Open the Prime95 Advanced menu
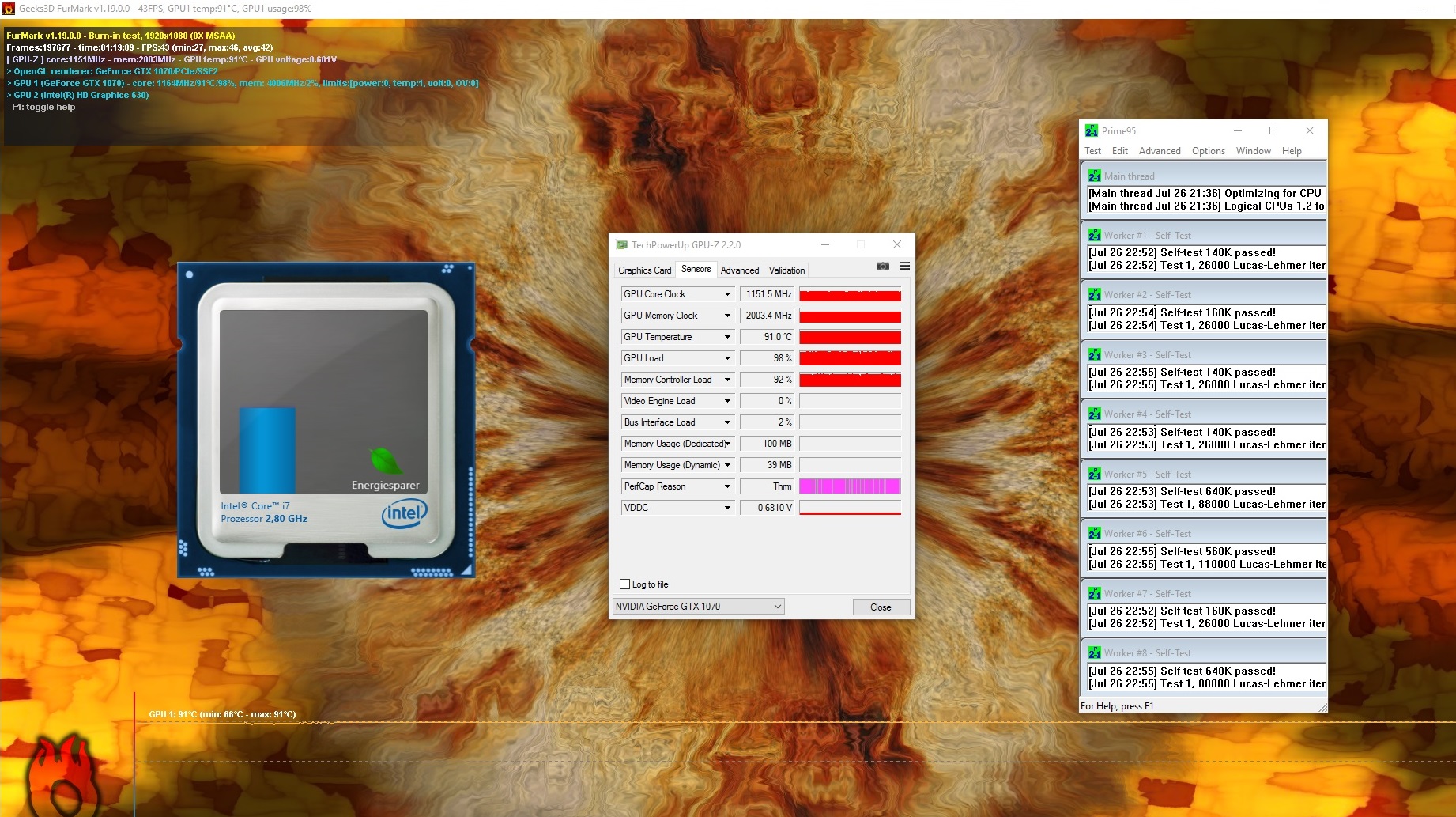This screenshot has height=817, width=1456. 1160,151
